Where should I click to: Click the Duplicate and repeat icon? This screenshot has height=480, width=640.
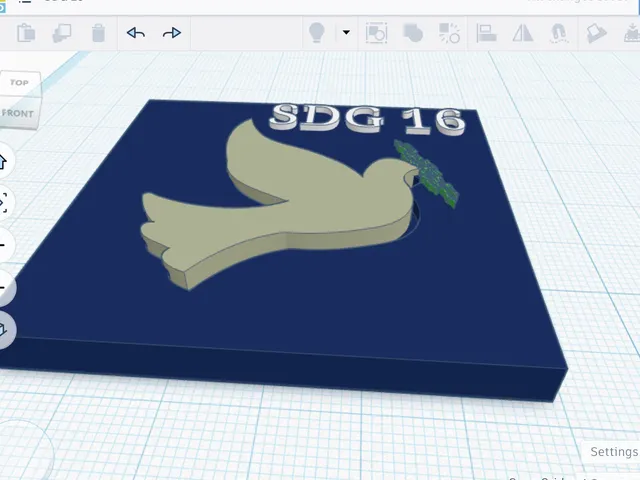62,33
